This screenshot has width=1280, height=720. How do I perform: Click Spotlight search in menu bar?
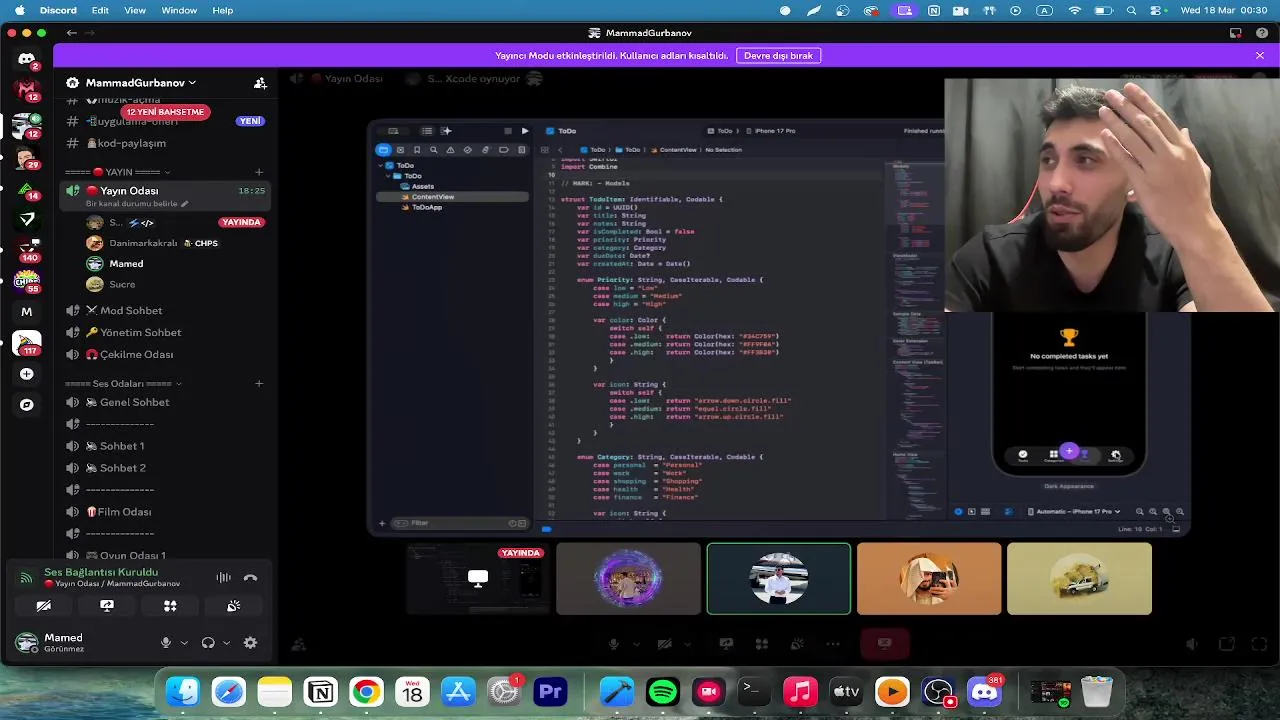click(1132, 10)
